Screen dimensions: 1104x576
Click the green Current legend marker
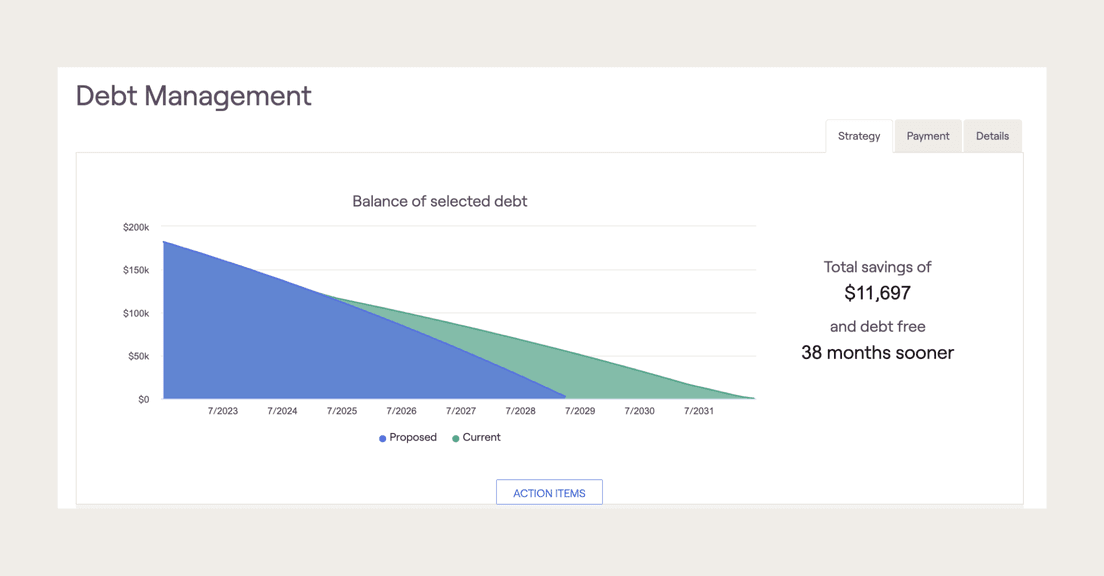[x=455, y=438]
